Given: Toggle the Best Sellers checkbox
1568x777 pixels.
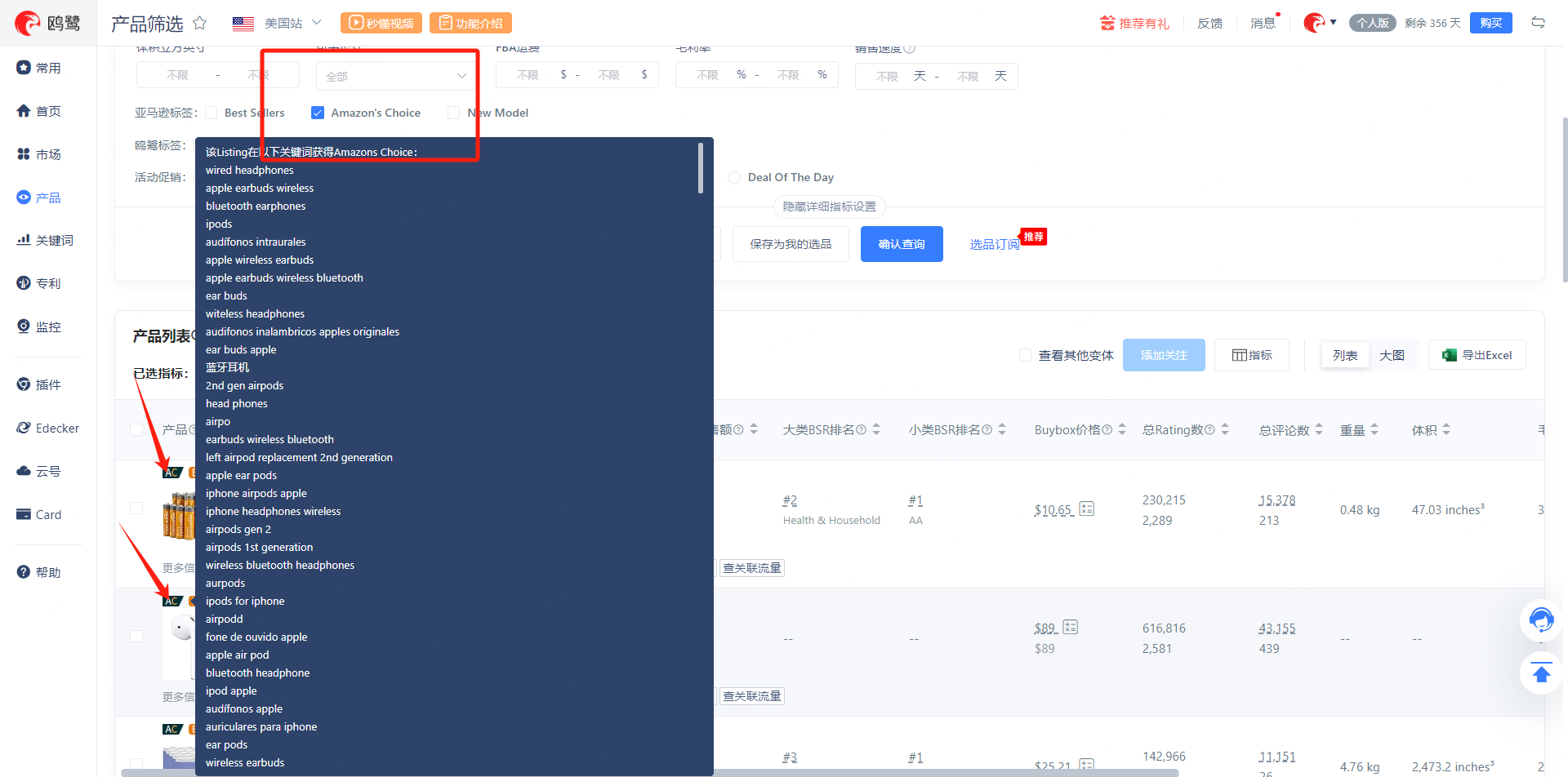Looking at the screenshot, I should [211, 113].
